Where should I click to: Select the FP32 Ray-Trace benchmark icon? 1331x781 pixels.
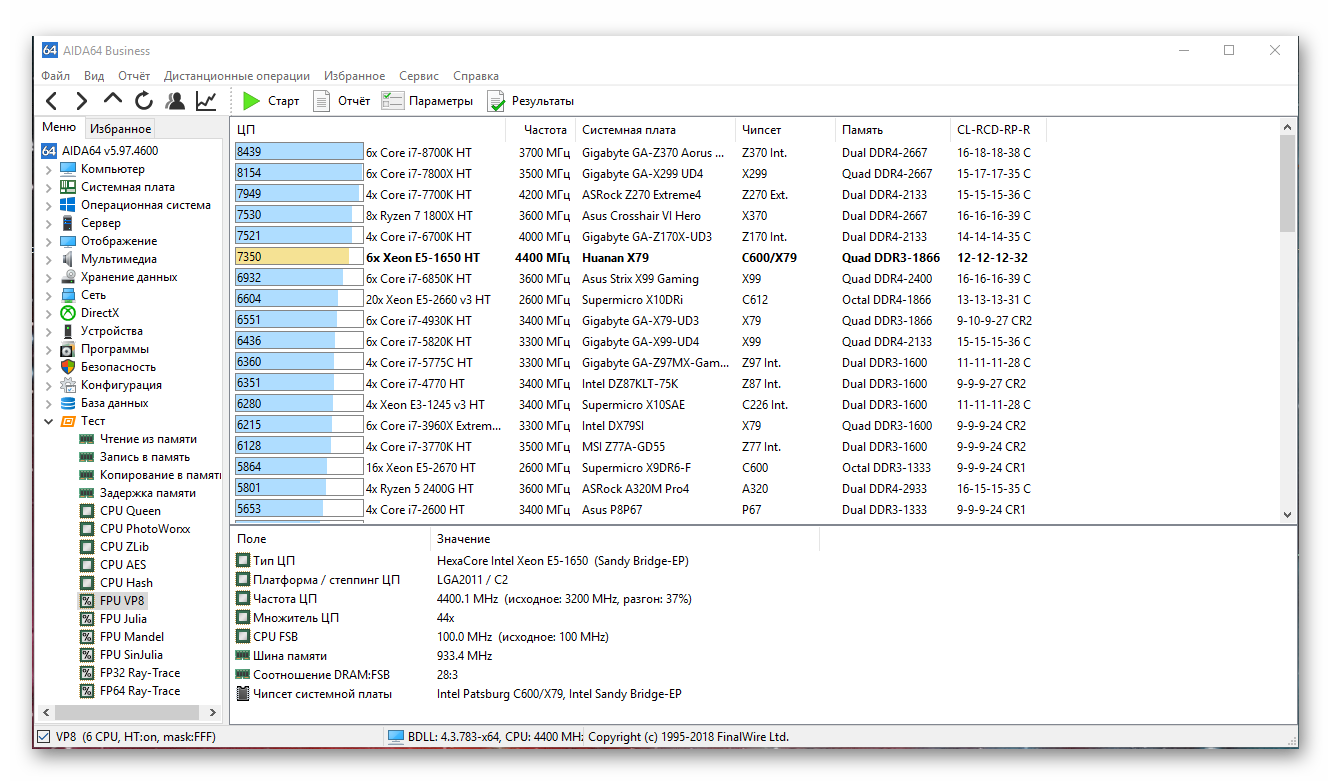click(87, 673)
